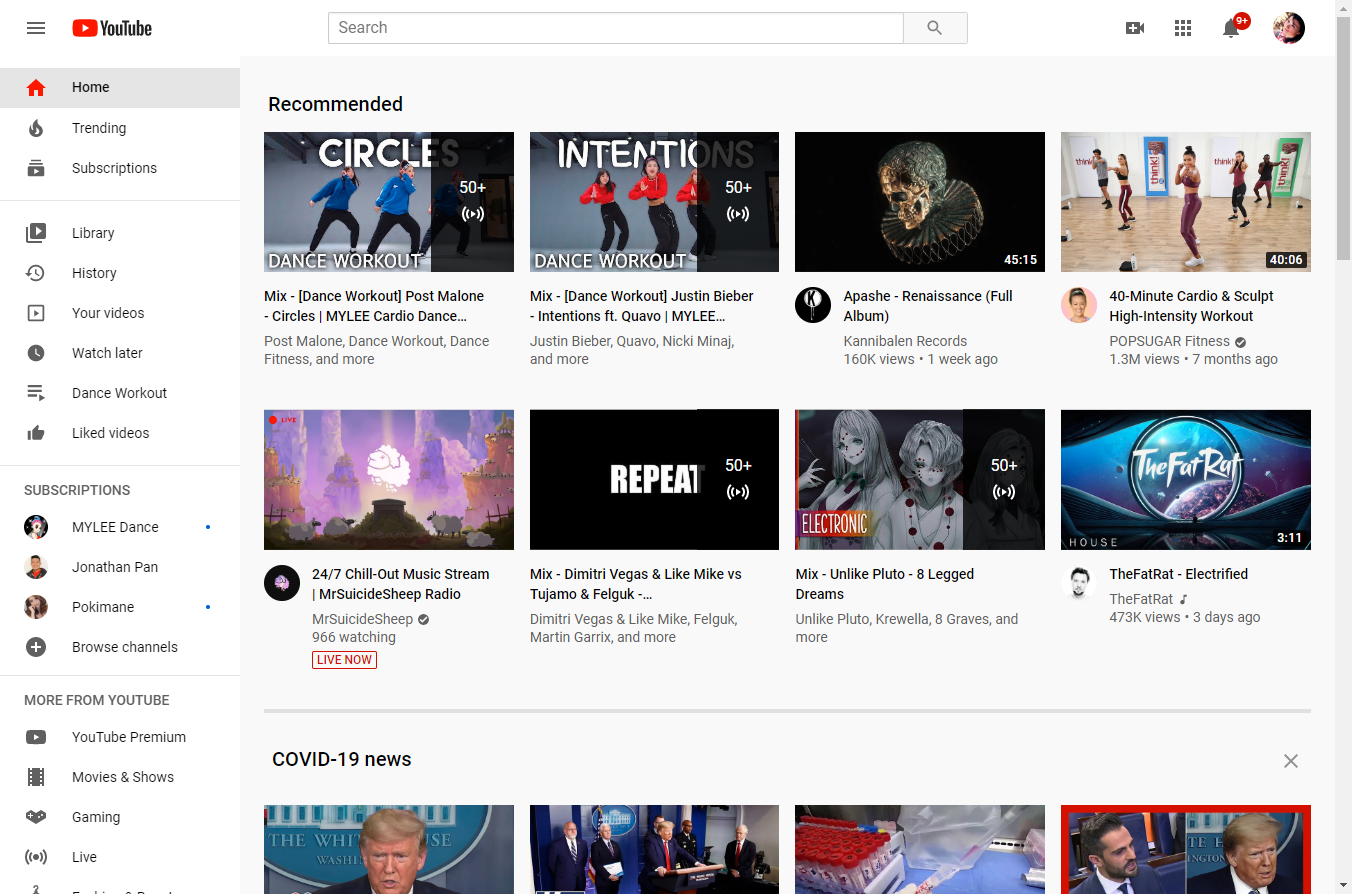Open title 'Apashe - Renaissance (Full Album)'

928,306
